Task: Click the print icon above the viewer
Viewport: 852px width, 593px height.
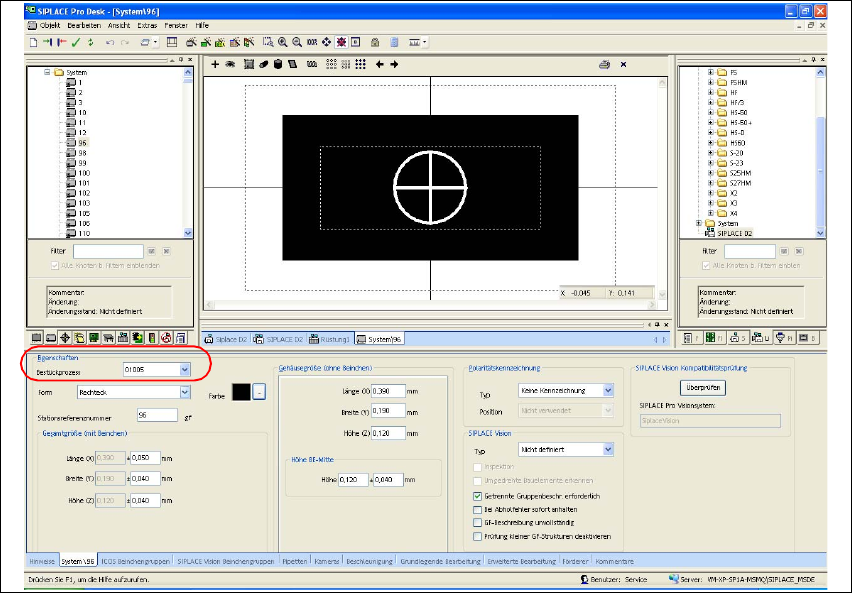Action: [x=604, y=64]
